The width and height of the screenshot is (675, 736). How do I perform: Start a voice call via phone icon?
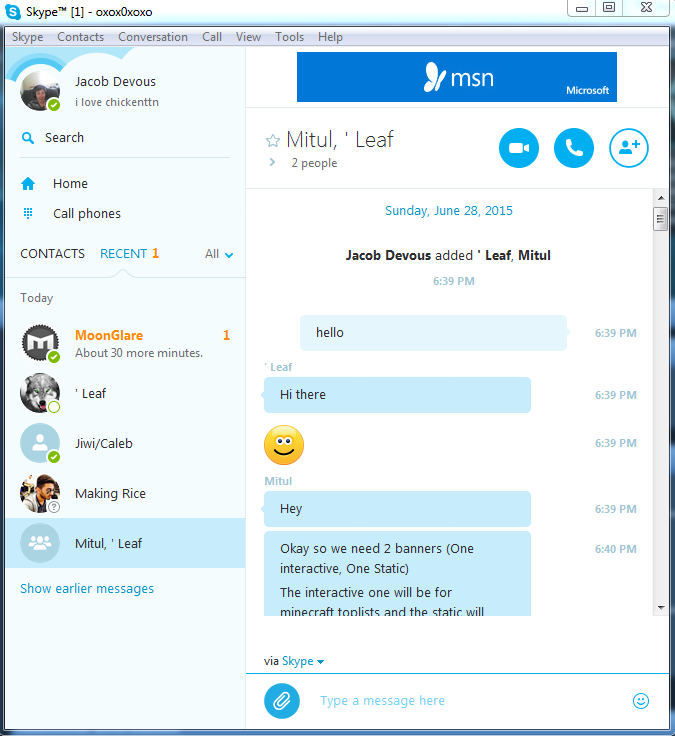click(x=574, y=148)
